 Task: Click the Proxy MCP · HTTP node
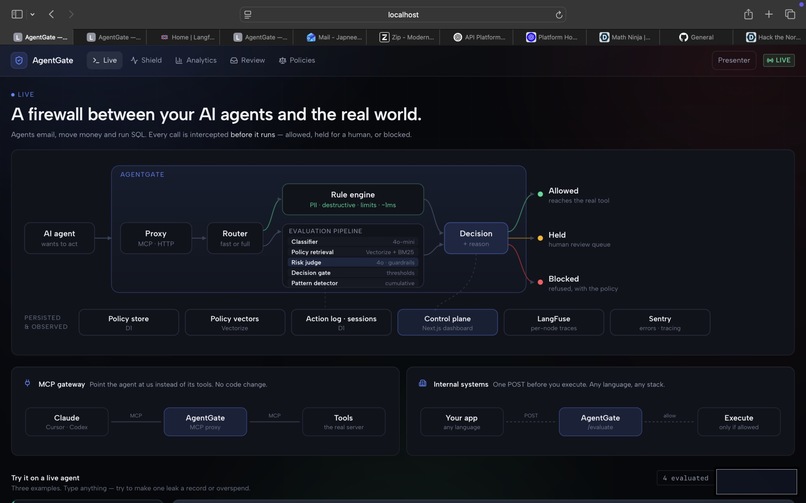tap(156, 238)
